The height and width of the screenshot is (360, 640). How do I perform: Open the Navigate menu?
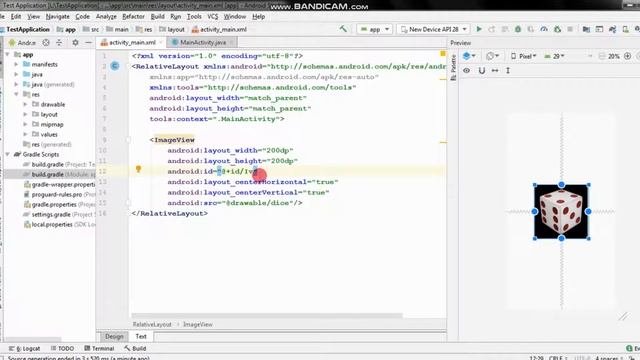[58, 16]
